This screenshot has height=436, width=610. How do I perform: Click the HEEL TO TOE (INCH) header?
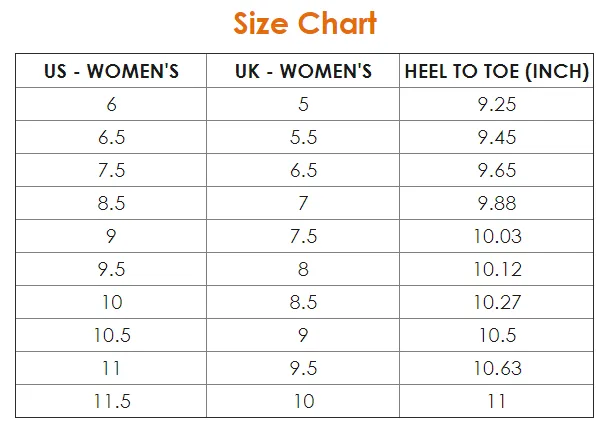pos(497,71)
